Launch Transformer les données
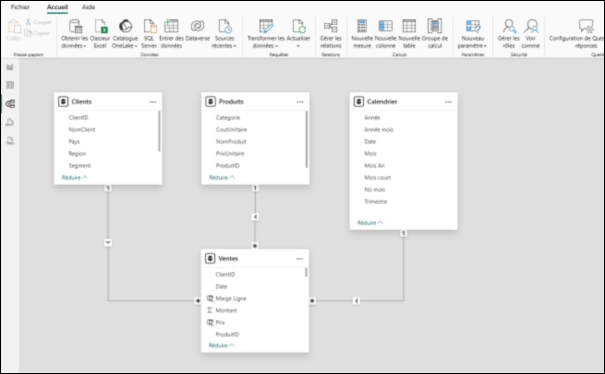 [266, 34]
